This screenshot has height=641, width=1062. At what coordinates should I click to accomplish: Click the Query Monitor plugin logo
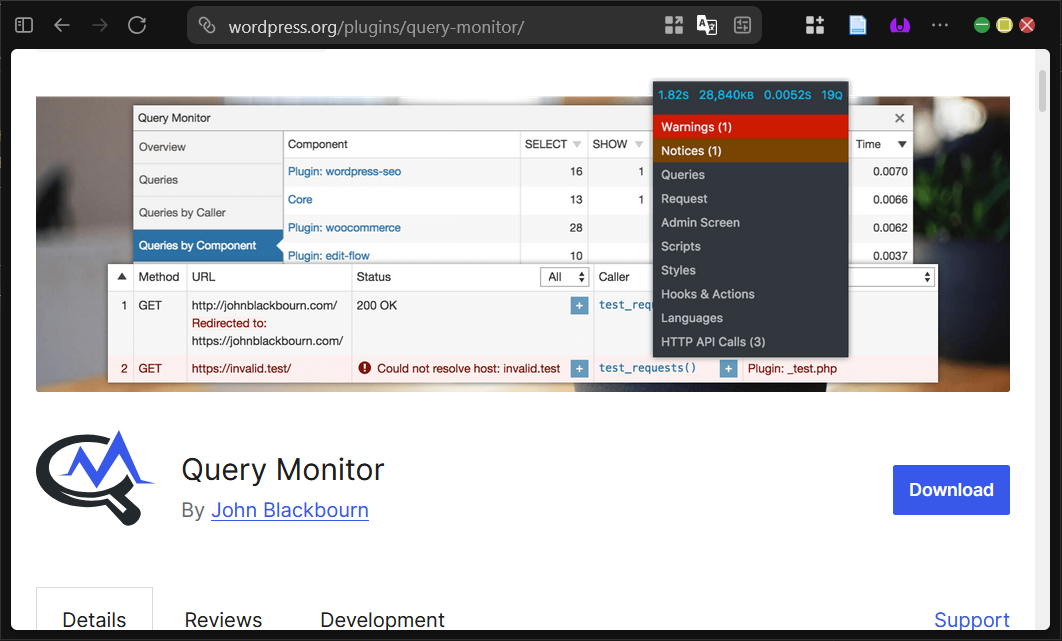[95, 478]
